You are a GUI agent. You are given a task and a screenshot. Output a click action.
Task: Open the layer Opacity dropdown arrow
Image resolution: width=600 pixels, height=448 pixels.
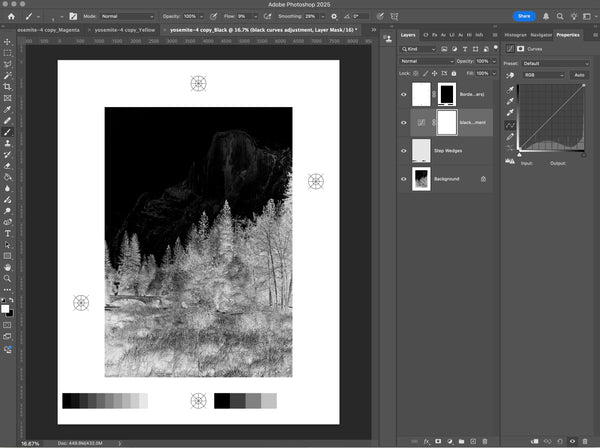(494, 61)
